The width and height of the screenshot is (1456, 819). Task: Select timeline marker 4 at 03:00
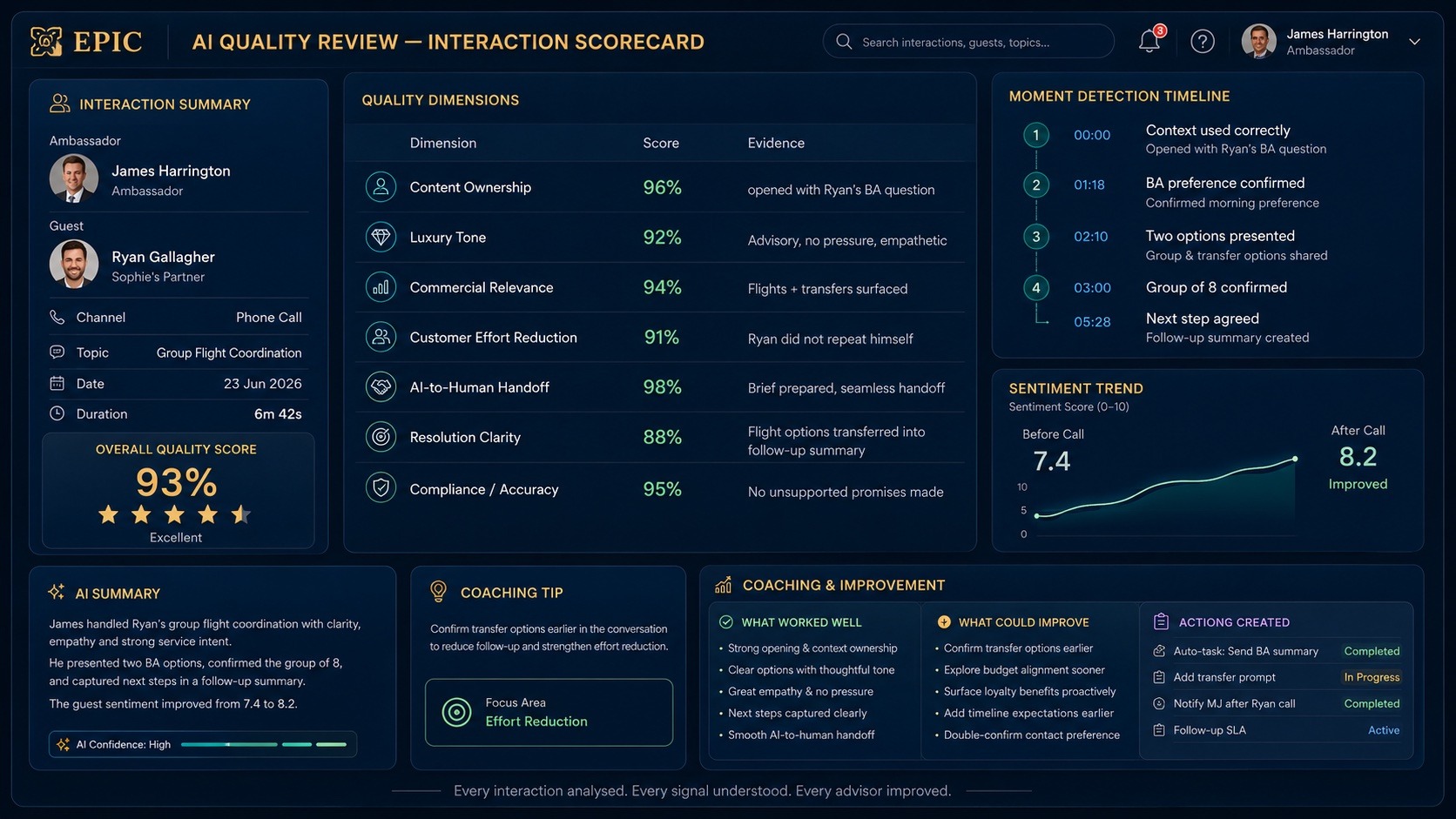point(1036,287)
